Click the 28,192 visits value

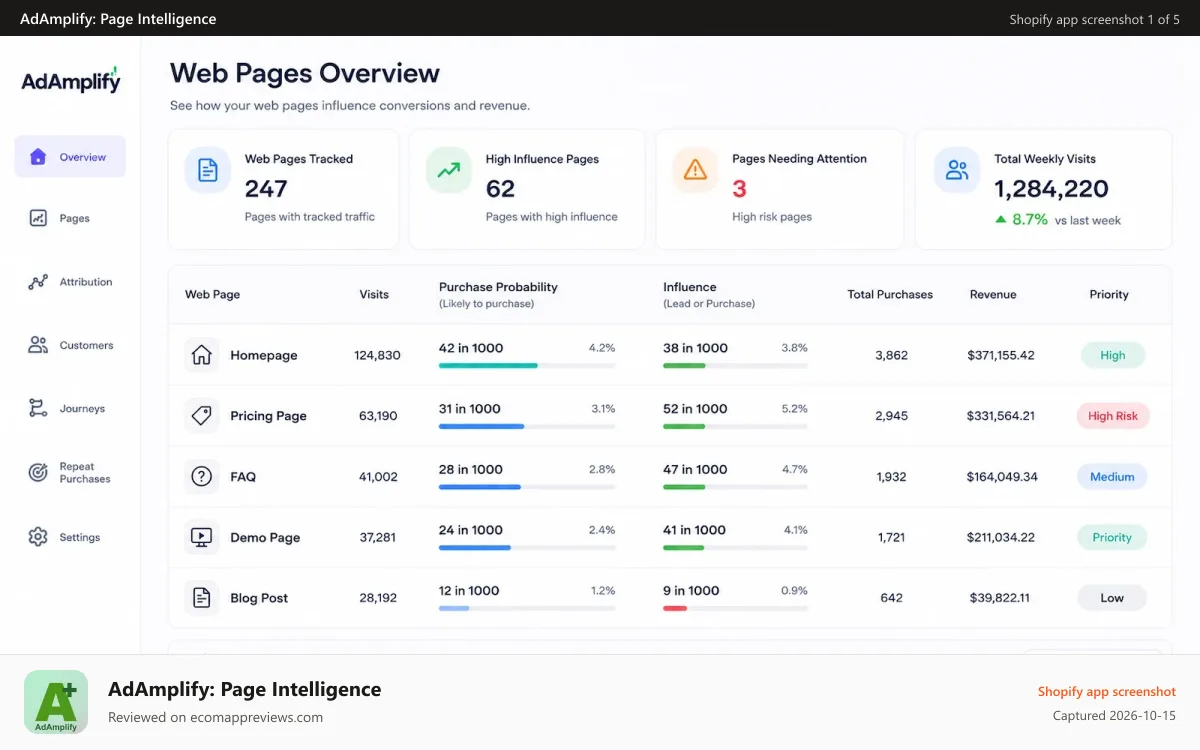point(378,598)
